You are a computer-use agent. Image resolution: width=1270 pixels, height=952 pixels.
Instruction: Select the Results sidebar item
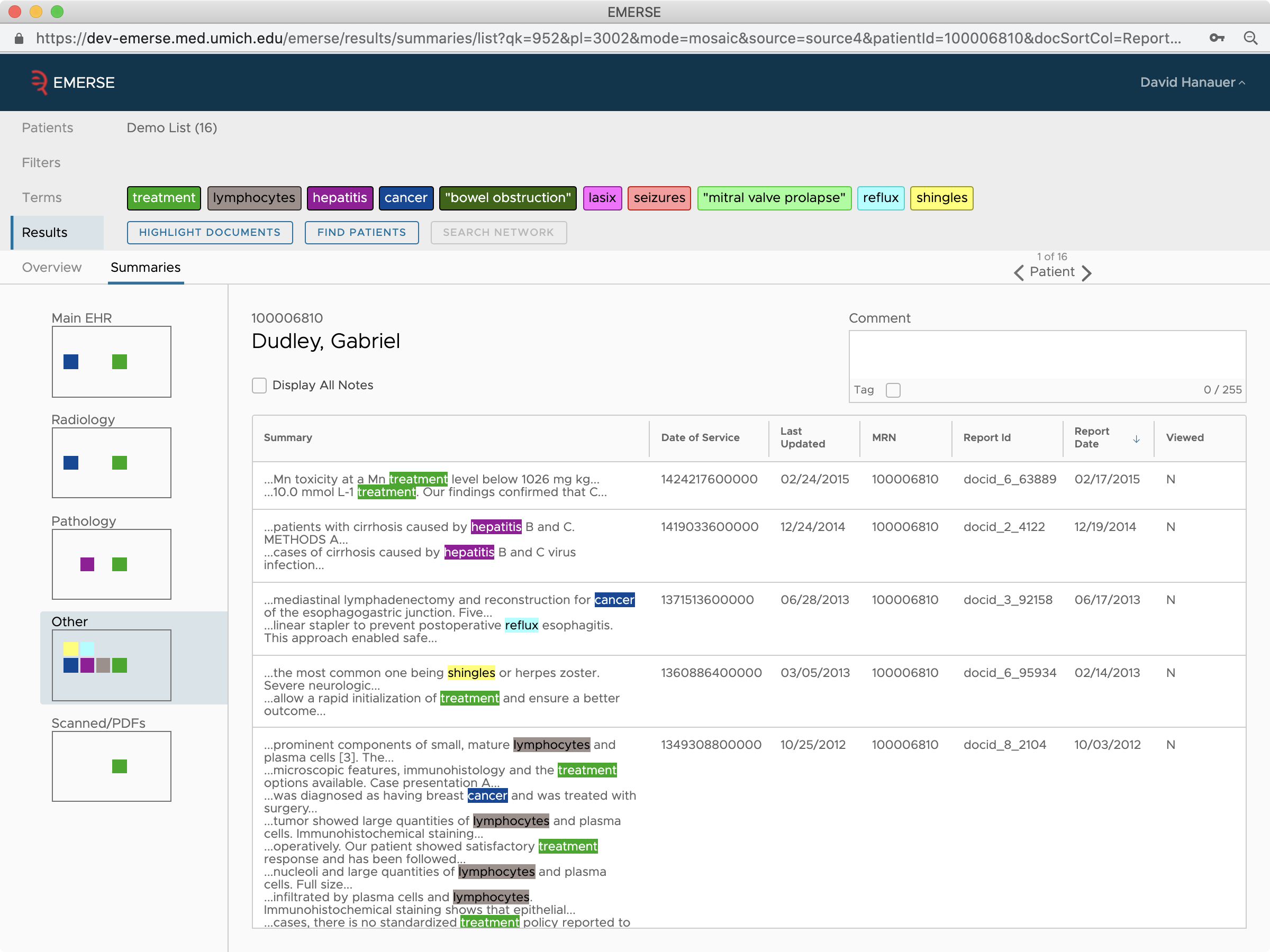[x=57, y=232]
